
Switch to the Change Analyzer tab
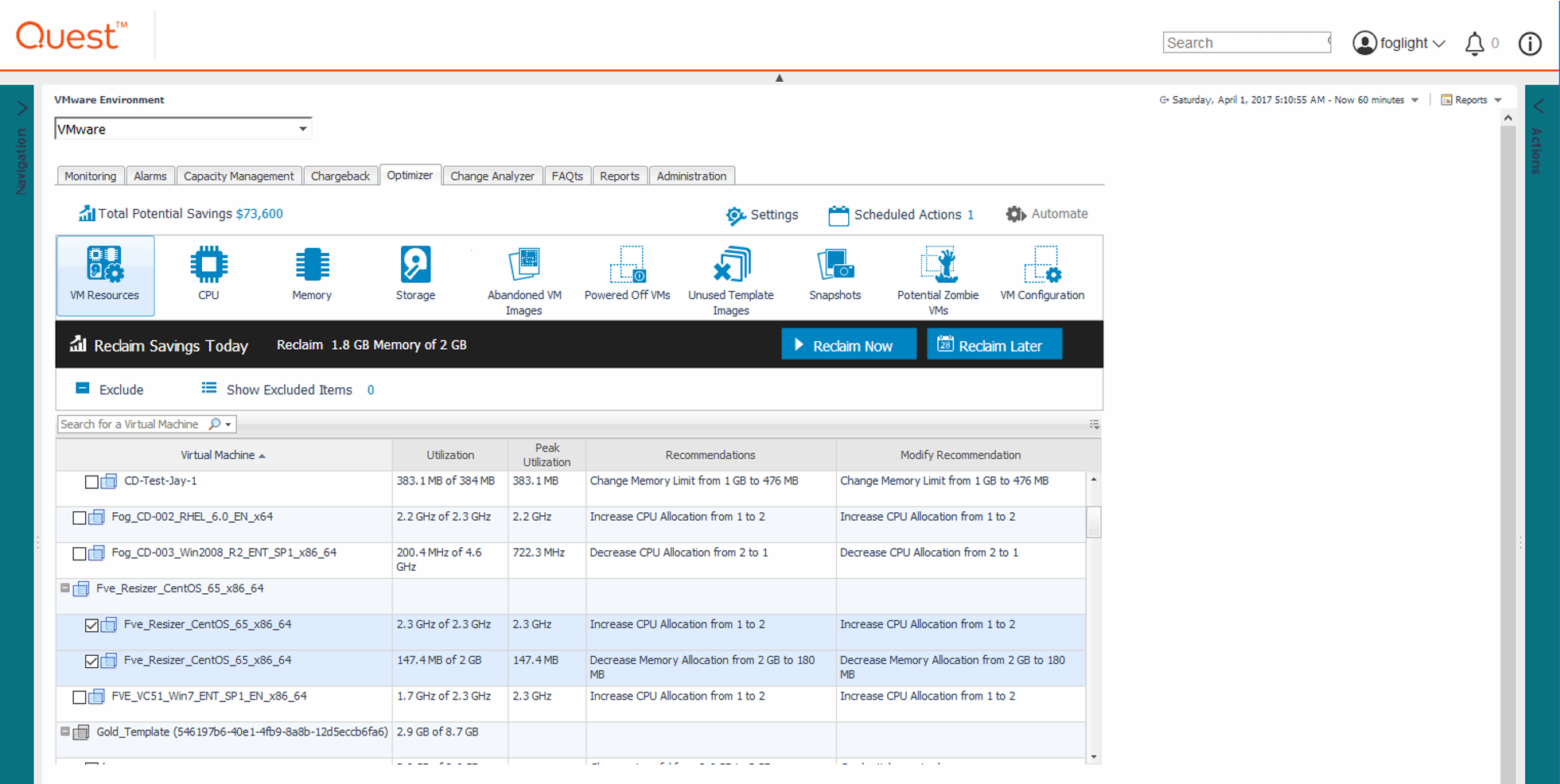point(492,176)
